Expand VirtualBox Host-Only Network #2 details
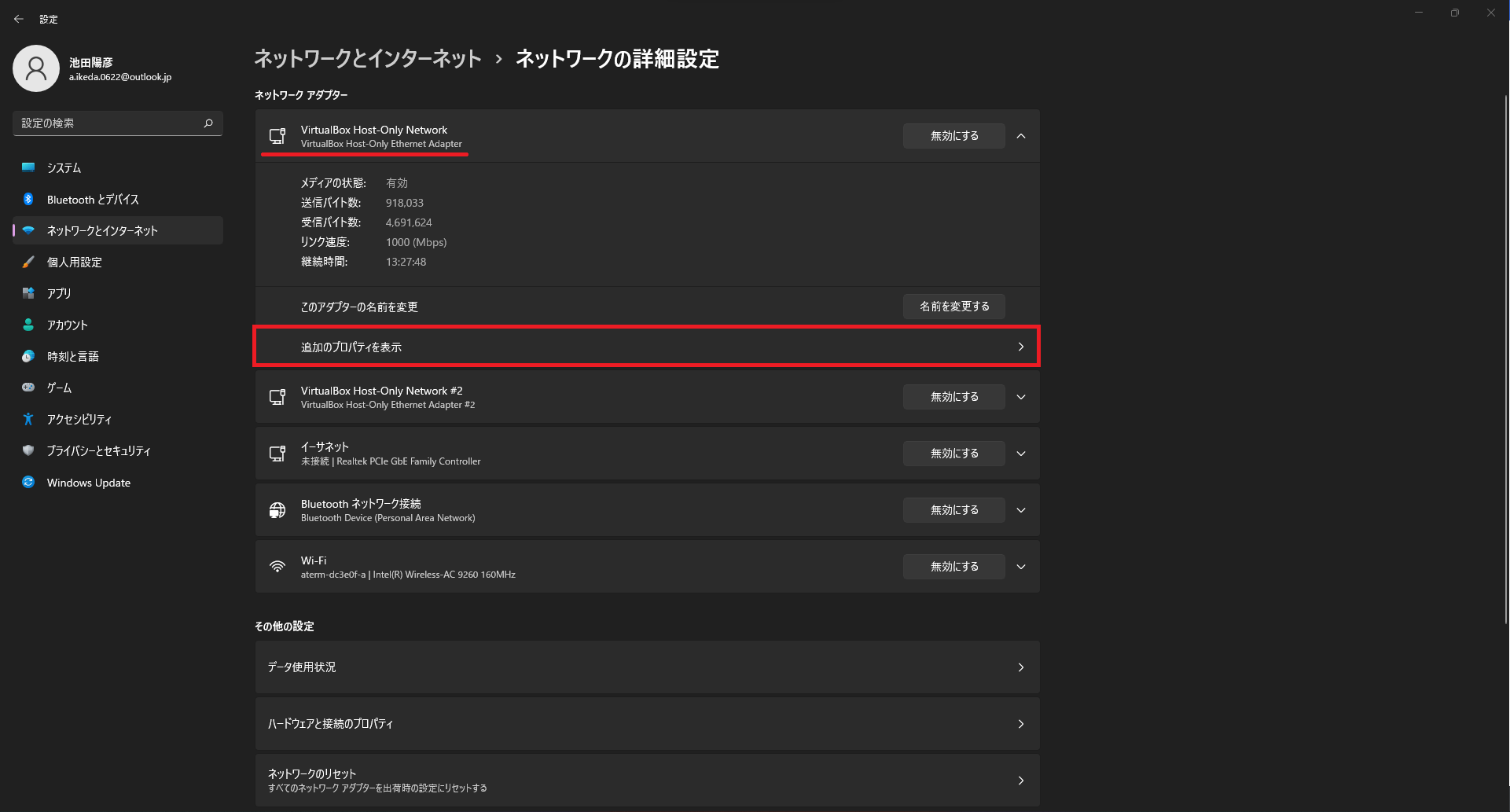The height and width of the screenshot is (812, 1510). [x=1021, y=397]
